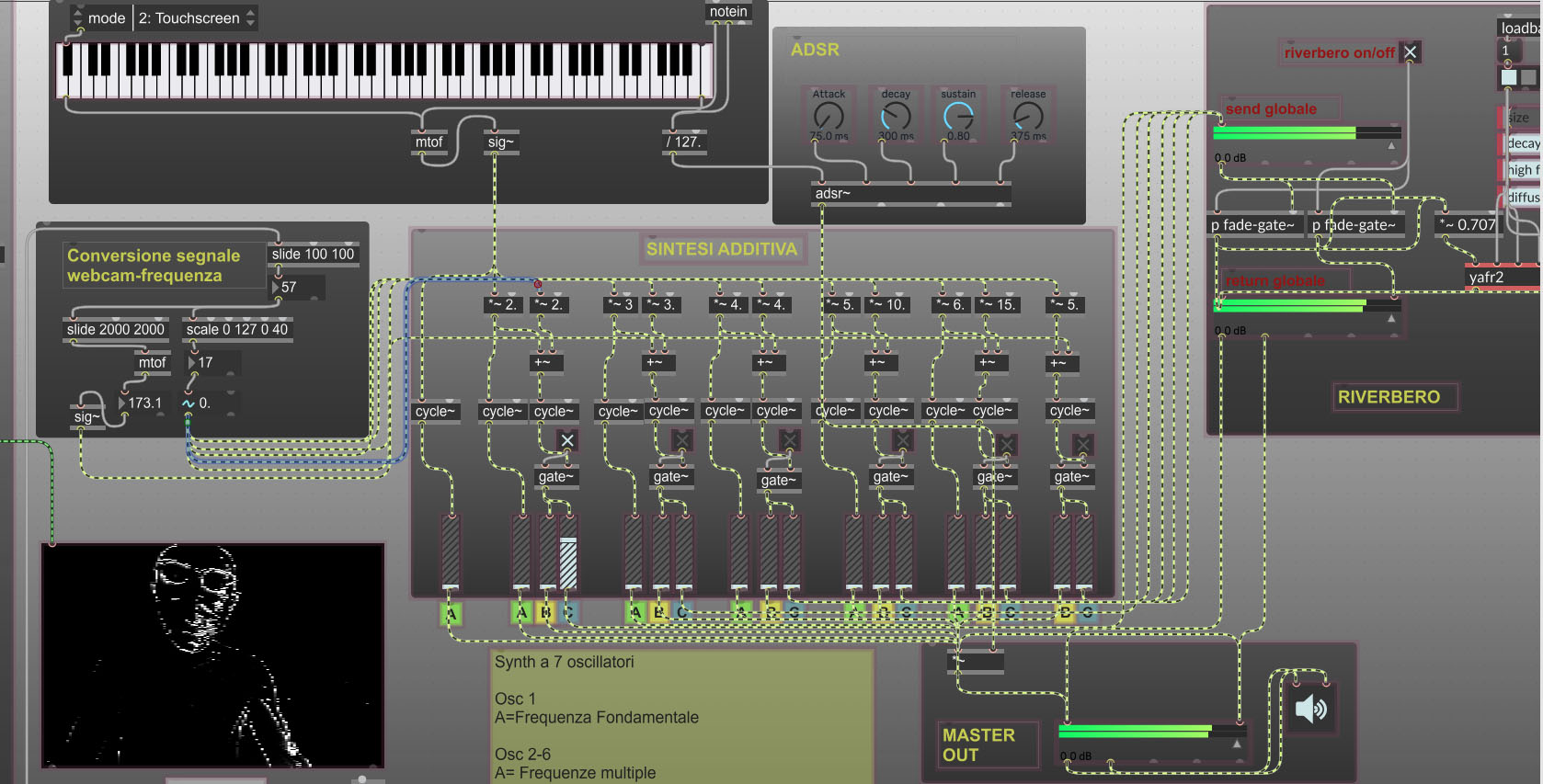This screenshot has height=784, width=1543.
Task: Click the release dial in ADSR
Action: 1028,115
